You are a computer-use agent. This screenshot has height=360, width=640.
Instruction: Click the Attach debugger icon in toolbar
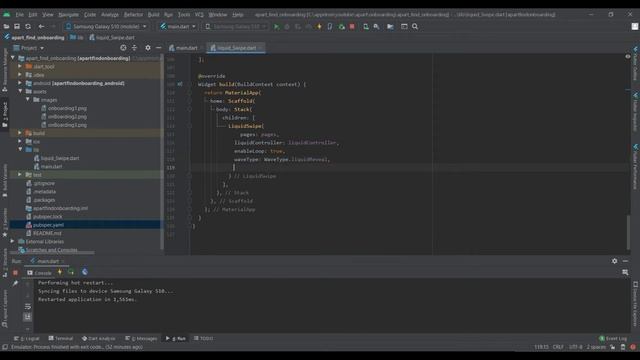pos(341,27)
